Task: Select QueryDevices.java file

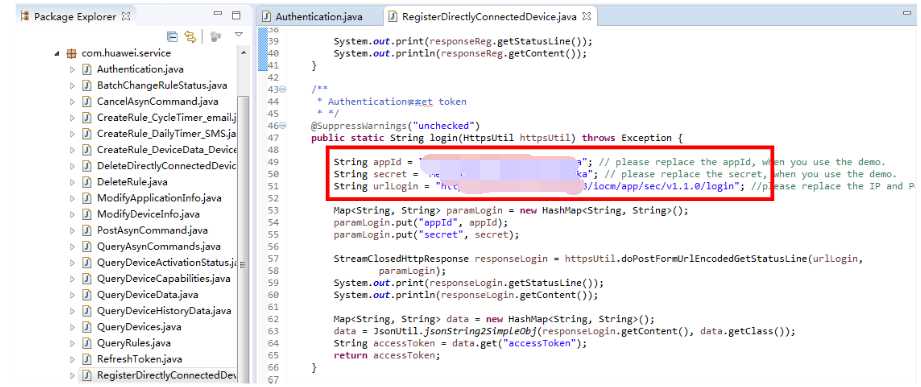Action: (x=139, y=327)
